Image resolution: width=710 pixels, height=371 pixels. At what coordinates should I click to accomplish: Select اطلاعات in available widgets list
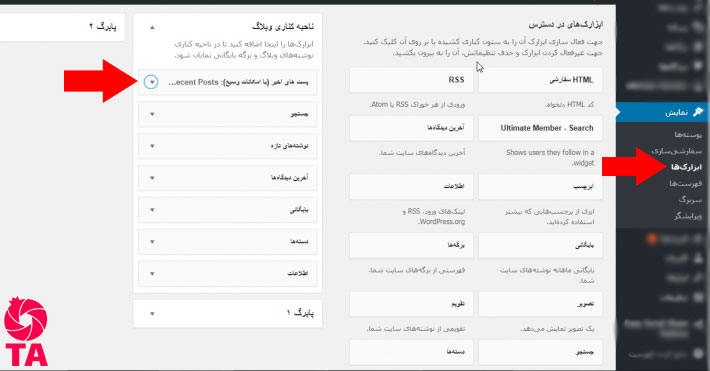(411, 187)
